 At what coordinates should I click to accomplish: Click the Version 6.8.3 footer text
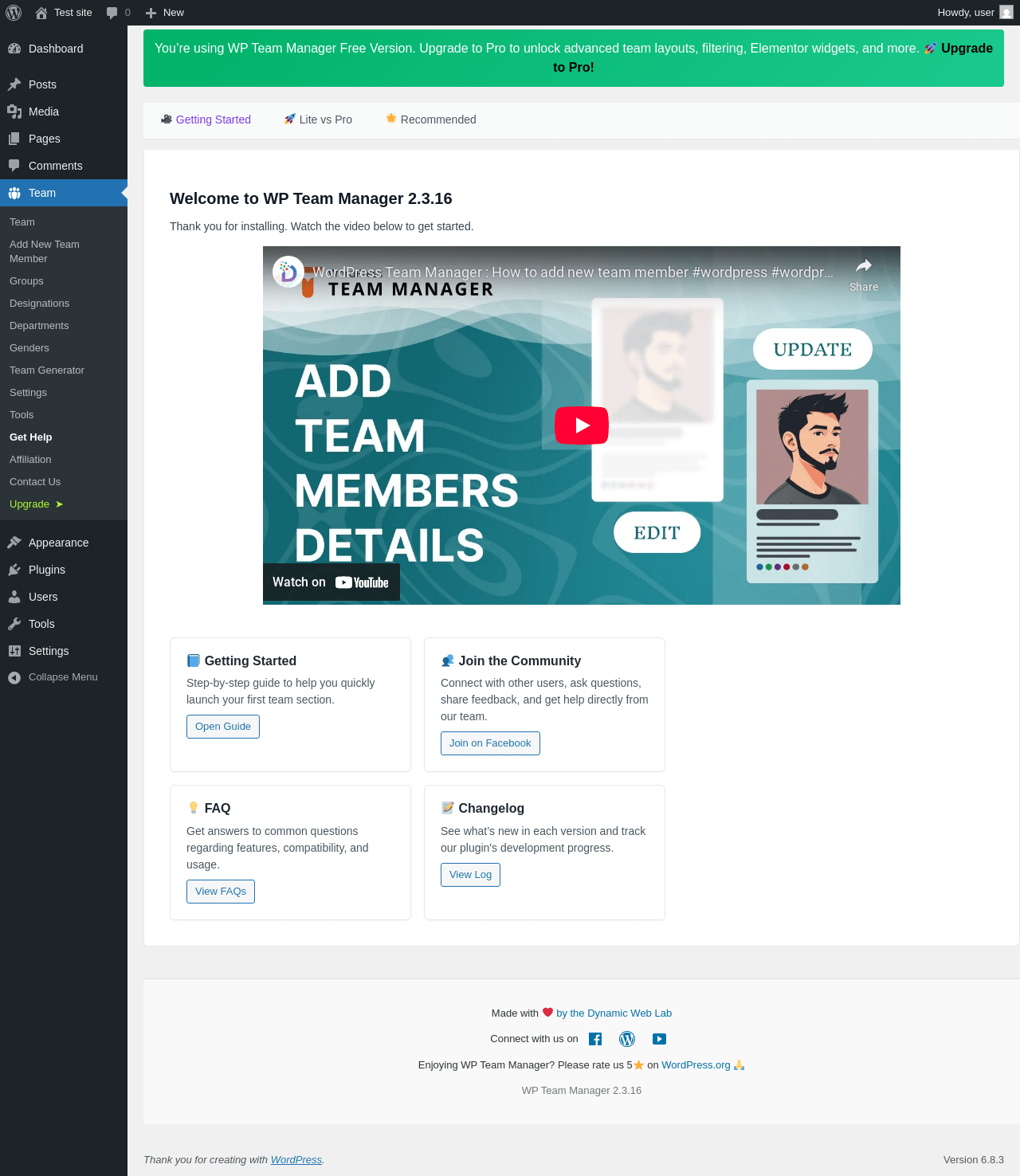(x=974, y=1160)
